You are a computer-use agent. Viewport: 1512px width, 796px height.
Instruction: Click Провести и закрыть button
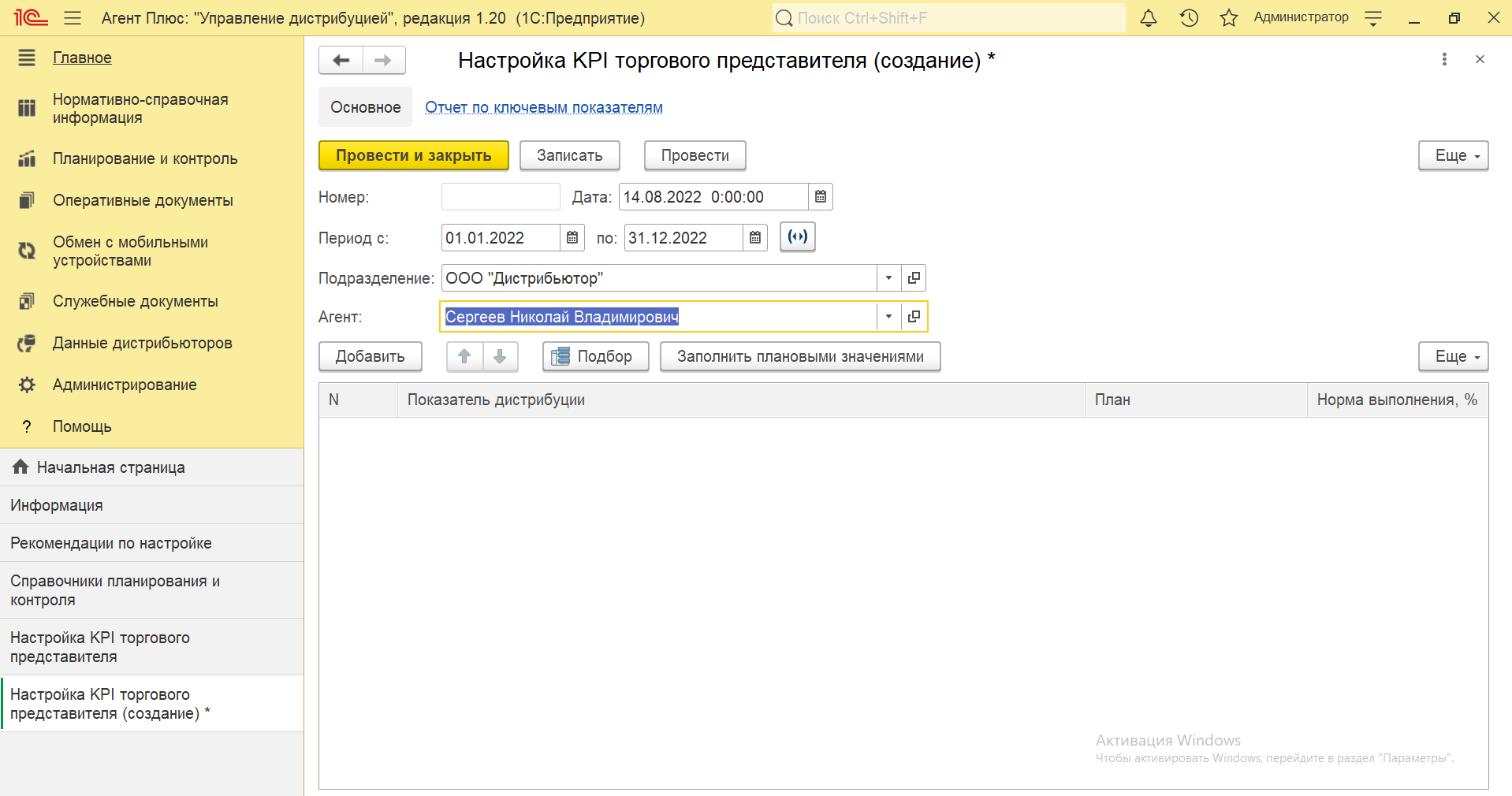coord(414,155)
